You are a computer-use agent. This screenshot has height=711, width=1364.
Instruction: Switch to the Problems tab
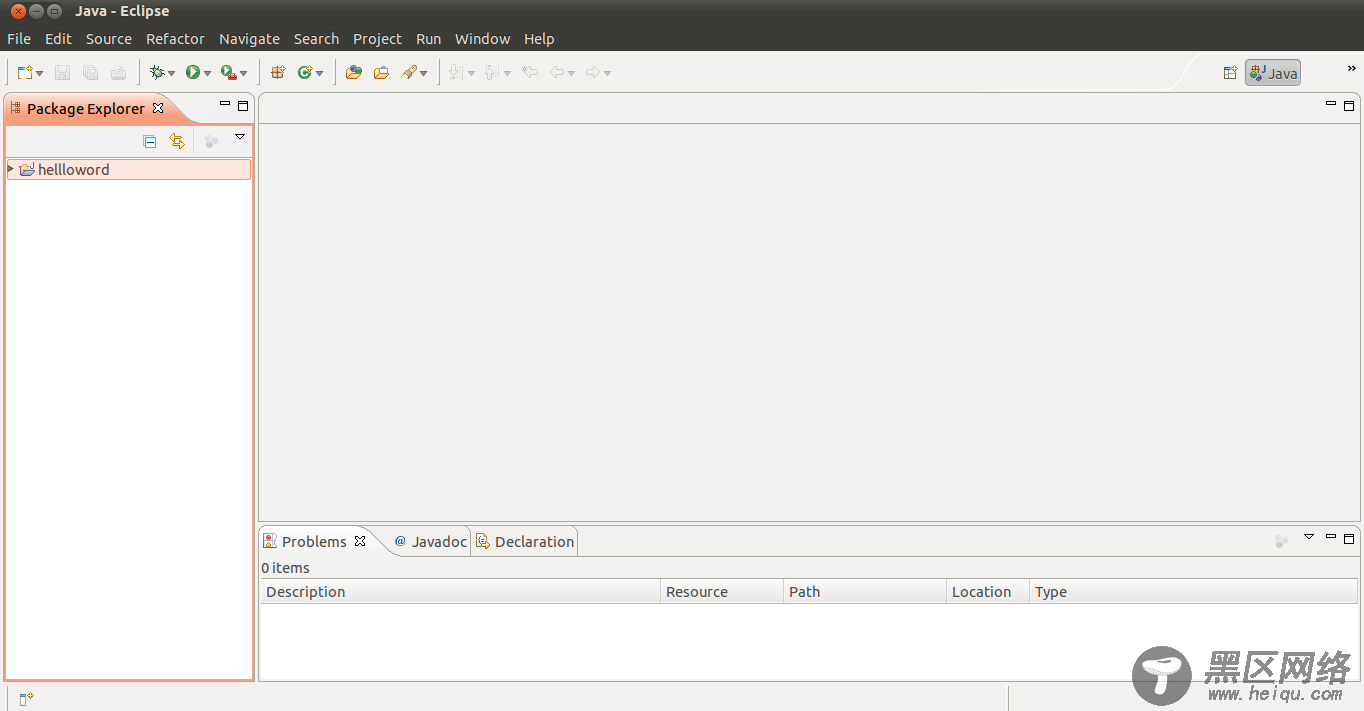tap(314, 541)
